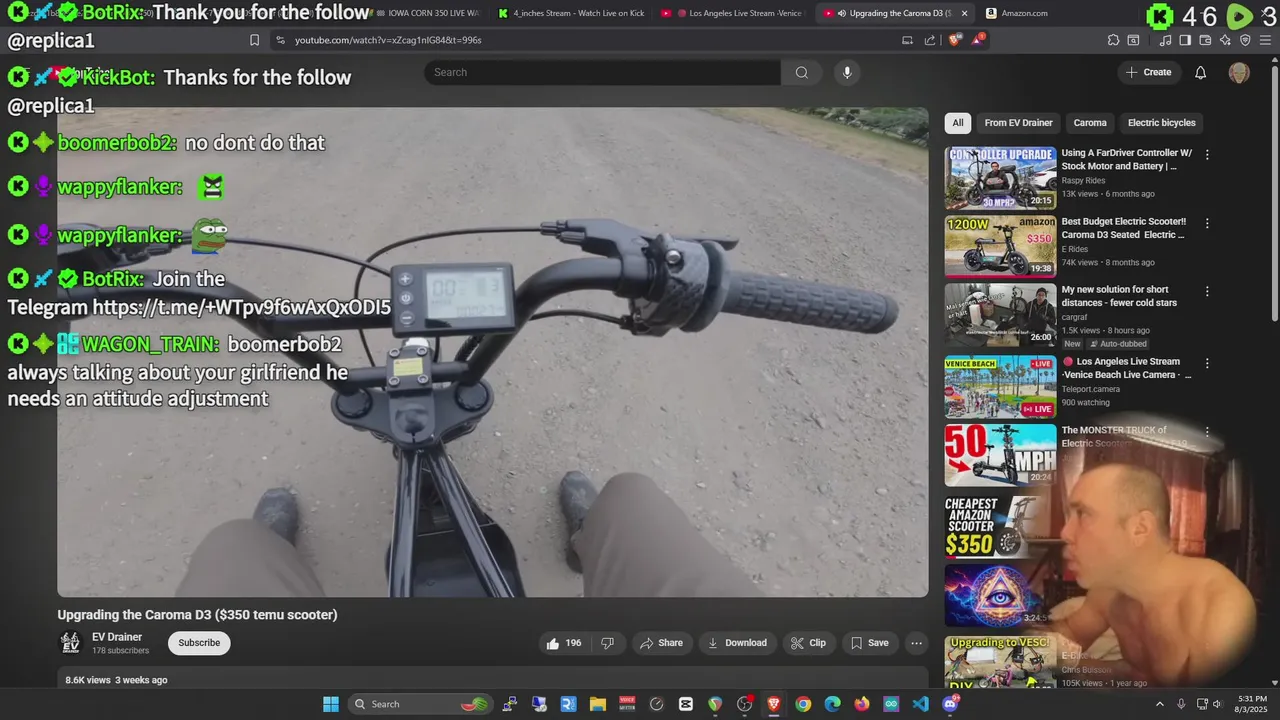The height and width of the screenshot is (720, 1280).
Task: Click the Clip button under video
Action: (x=808, y=643)
